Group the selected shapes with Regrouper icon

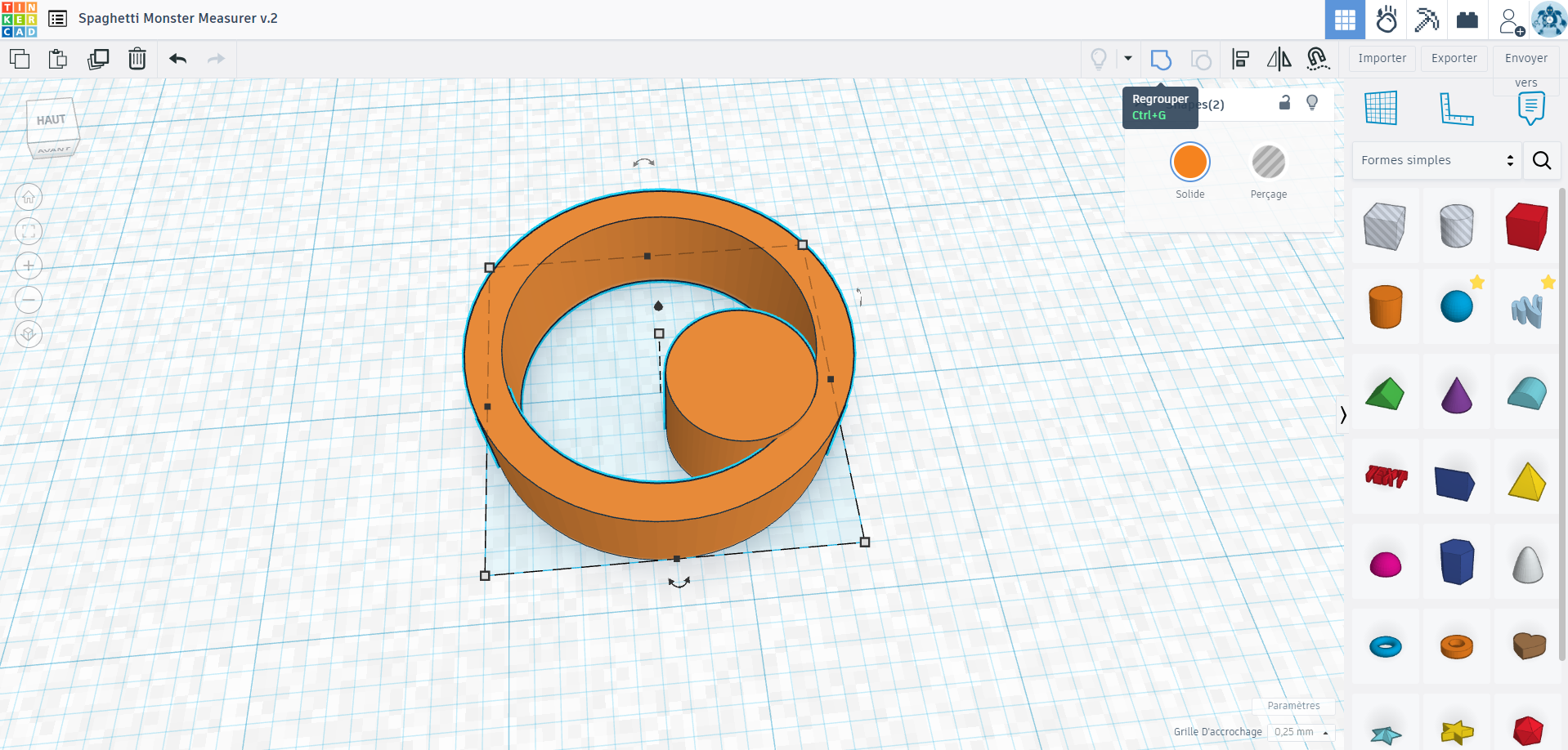(x=1161, y=60)
